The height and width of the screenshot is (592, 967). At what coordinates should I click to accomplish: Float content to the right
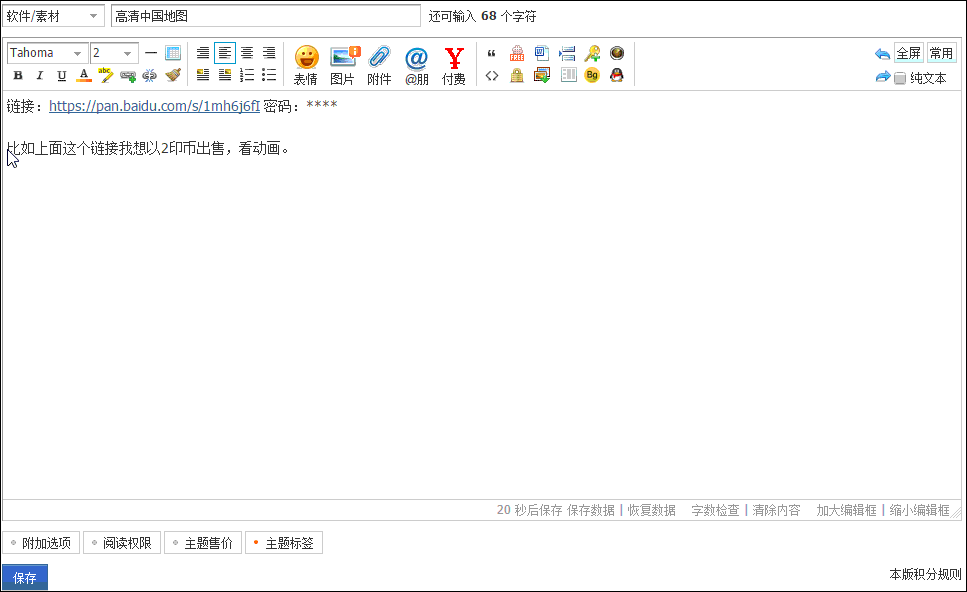pos(225,75)
